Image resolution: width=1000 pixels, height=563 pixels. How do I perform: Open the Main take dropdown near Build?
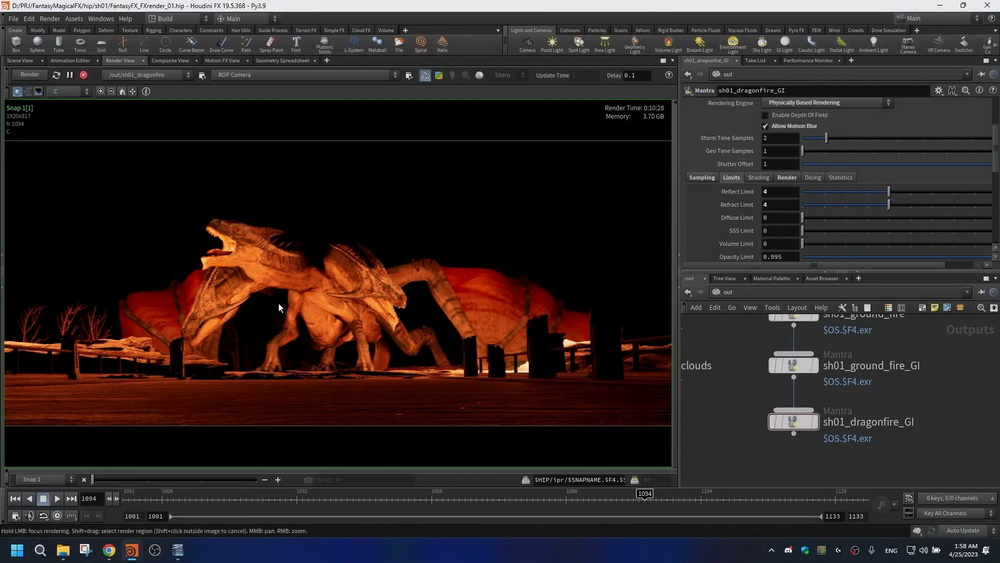[246, 18]
